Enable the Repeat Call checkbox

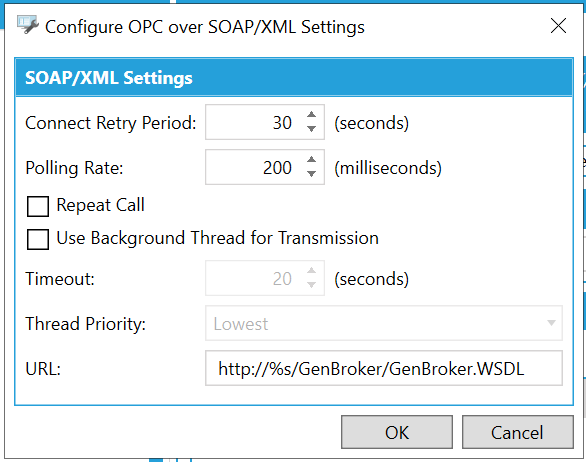(38, 206)
